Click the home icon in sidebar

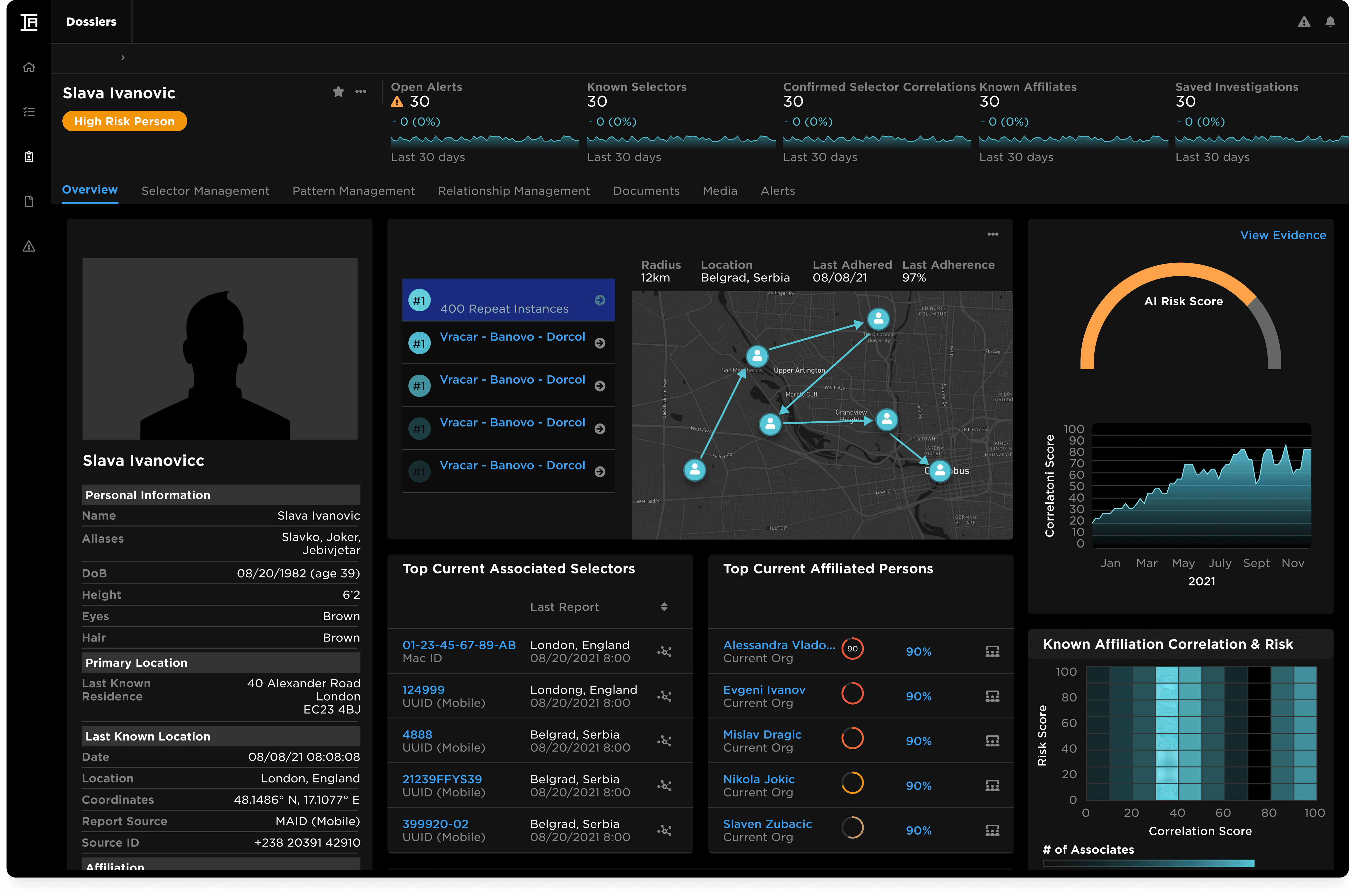29,67
